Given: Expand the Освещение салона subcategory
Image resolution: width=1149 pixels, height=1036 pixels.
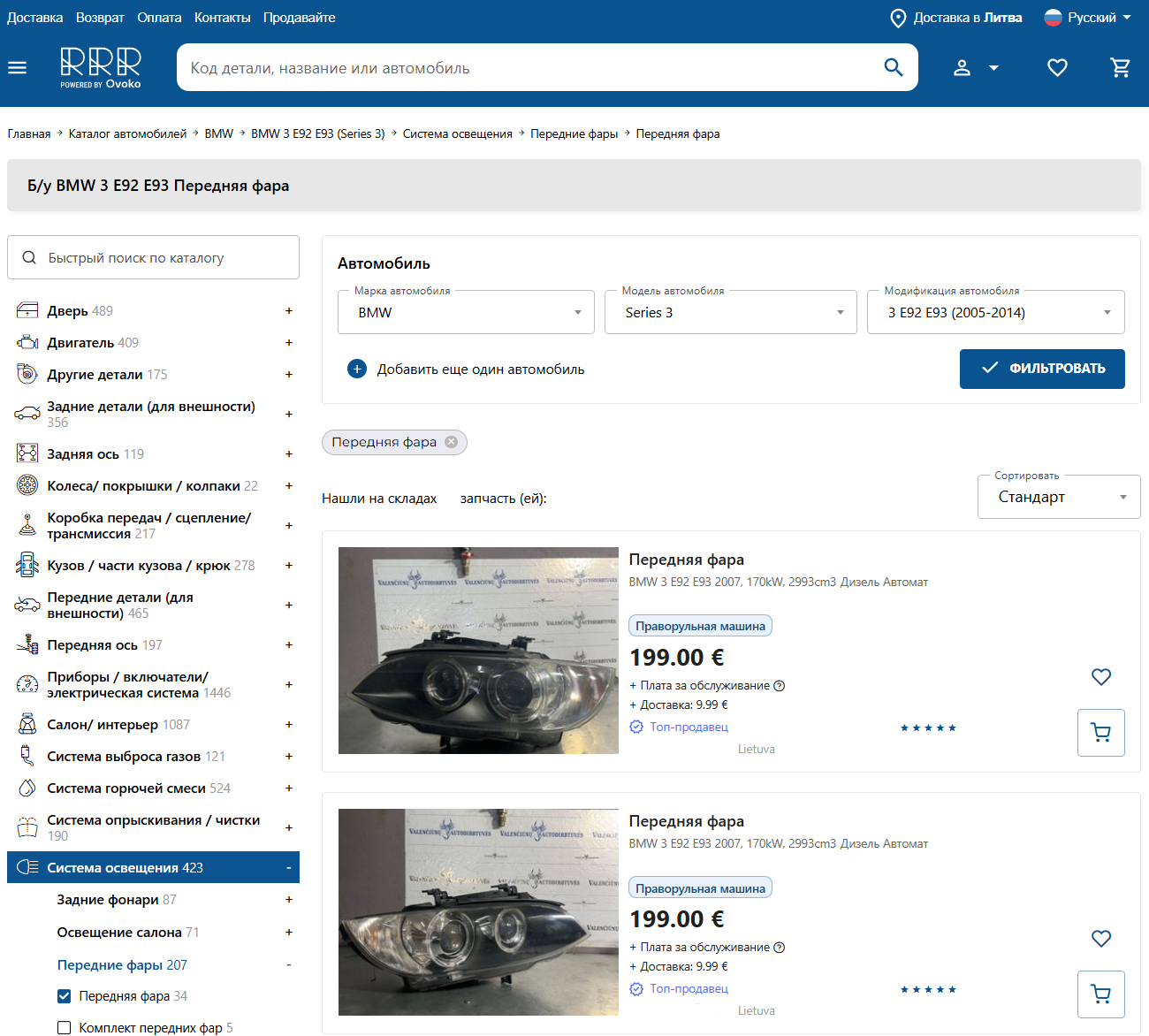Looking at the screenshot, I should tap(289, 933).
